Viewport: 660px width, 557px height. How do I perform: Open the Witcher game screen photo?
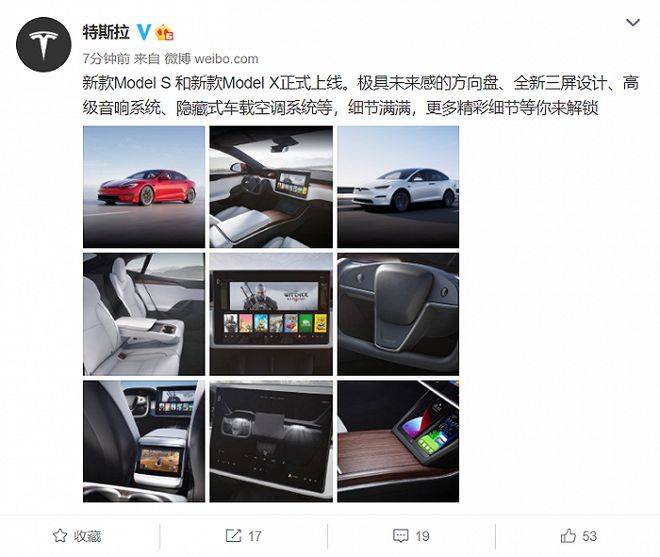271,314
